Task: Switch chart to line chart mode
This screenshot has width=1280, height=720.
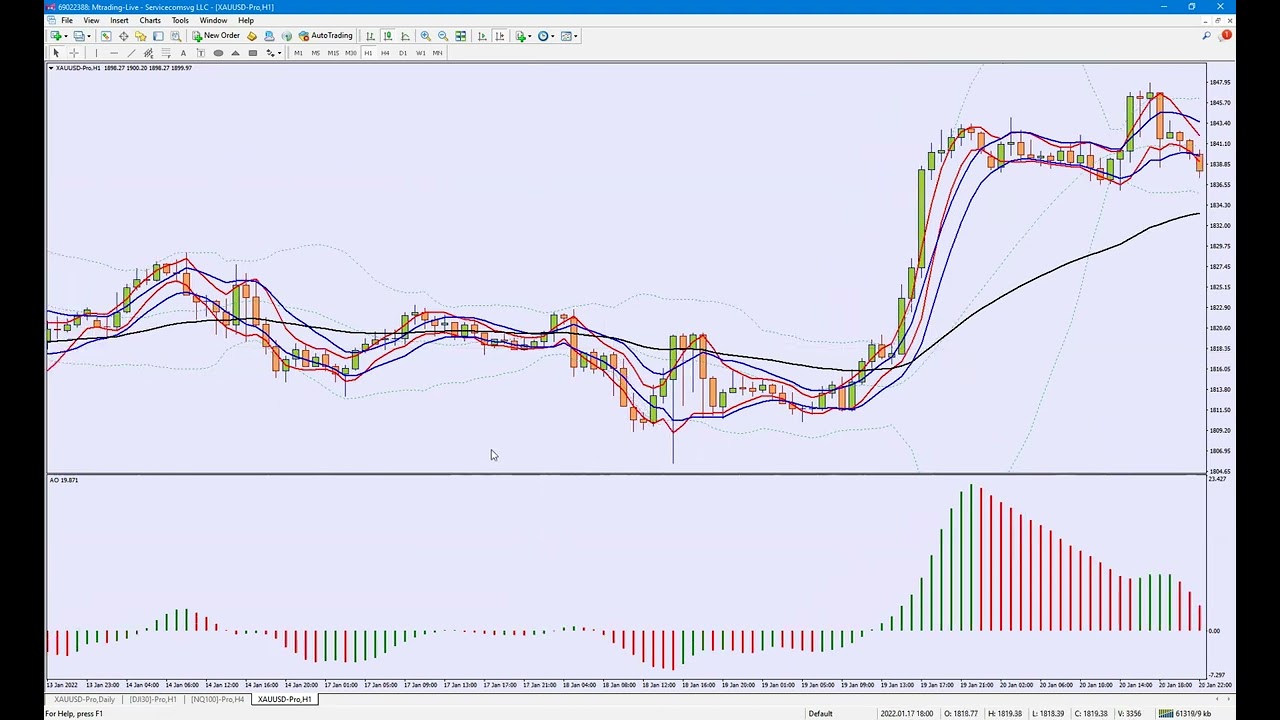Action: click(x=405, y=36)
